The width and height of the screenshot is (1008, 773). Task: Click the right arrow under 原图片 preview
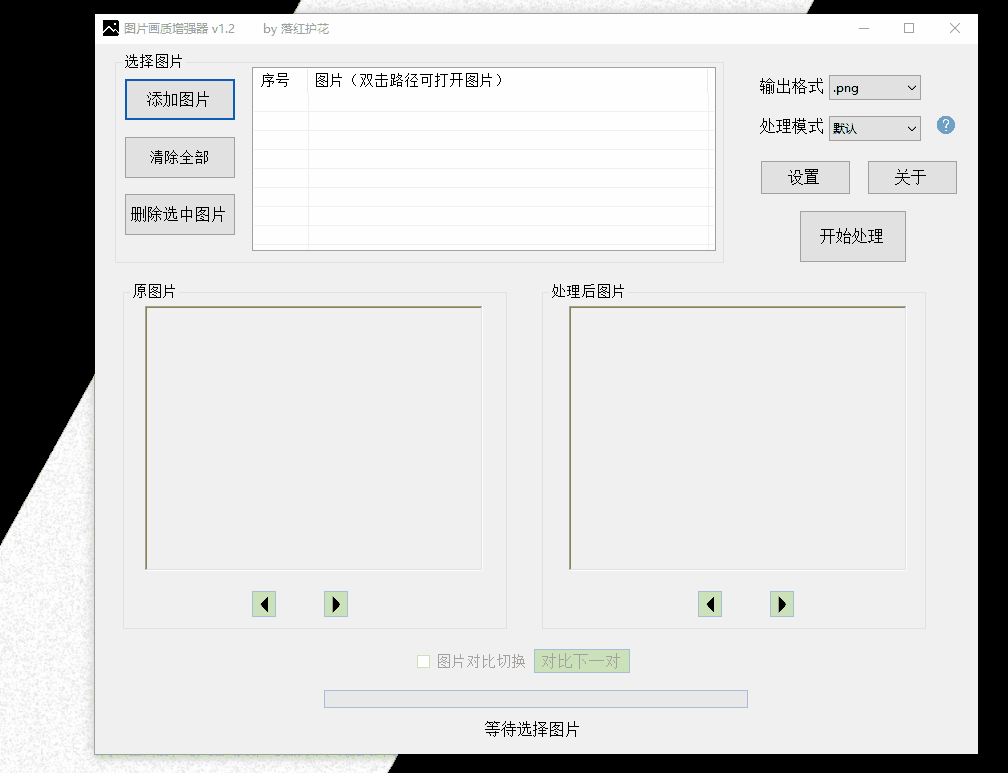[x=336, y=604]
